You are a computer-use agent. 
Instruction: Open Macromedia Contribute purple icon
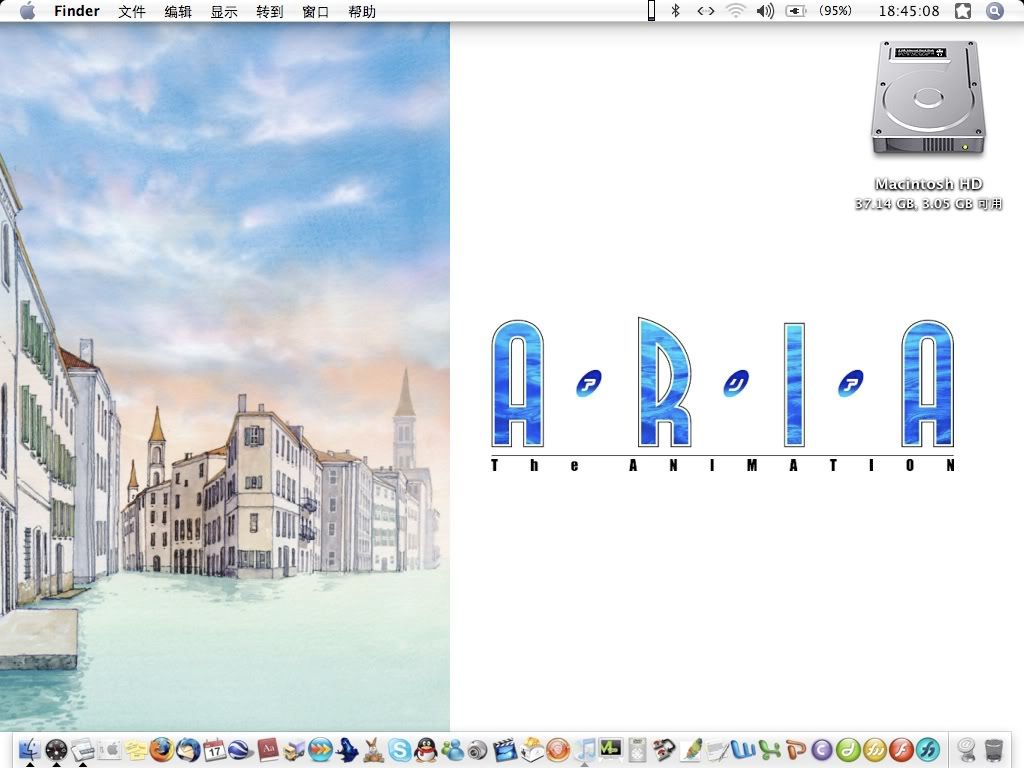tap(822, 750)
